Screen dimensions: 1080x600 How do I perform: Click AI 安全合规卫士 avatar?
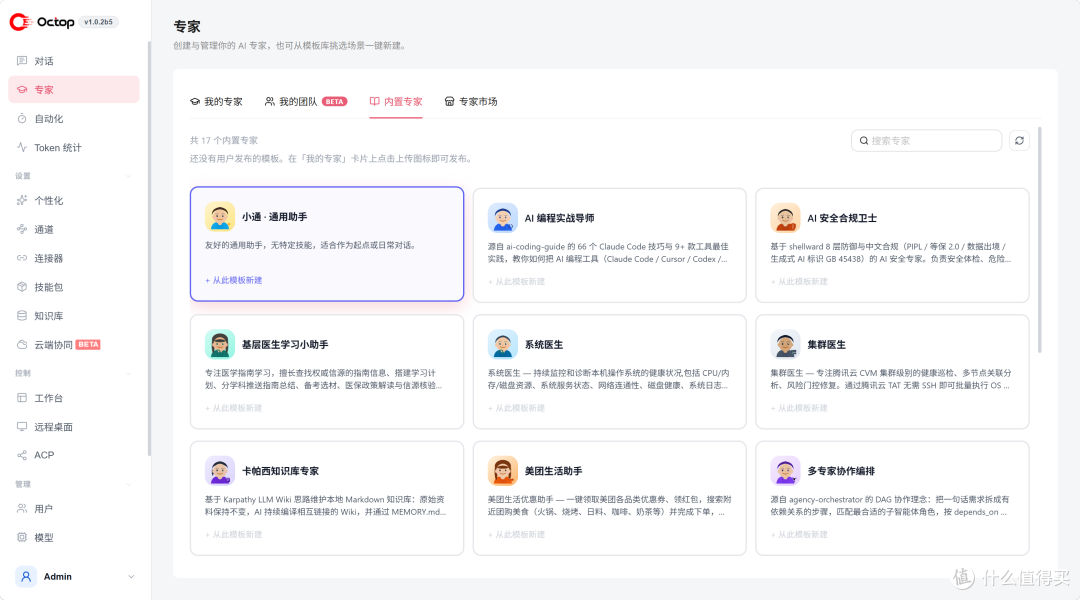point(785,218)
